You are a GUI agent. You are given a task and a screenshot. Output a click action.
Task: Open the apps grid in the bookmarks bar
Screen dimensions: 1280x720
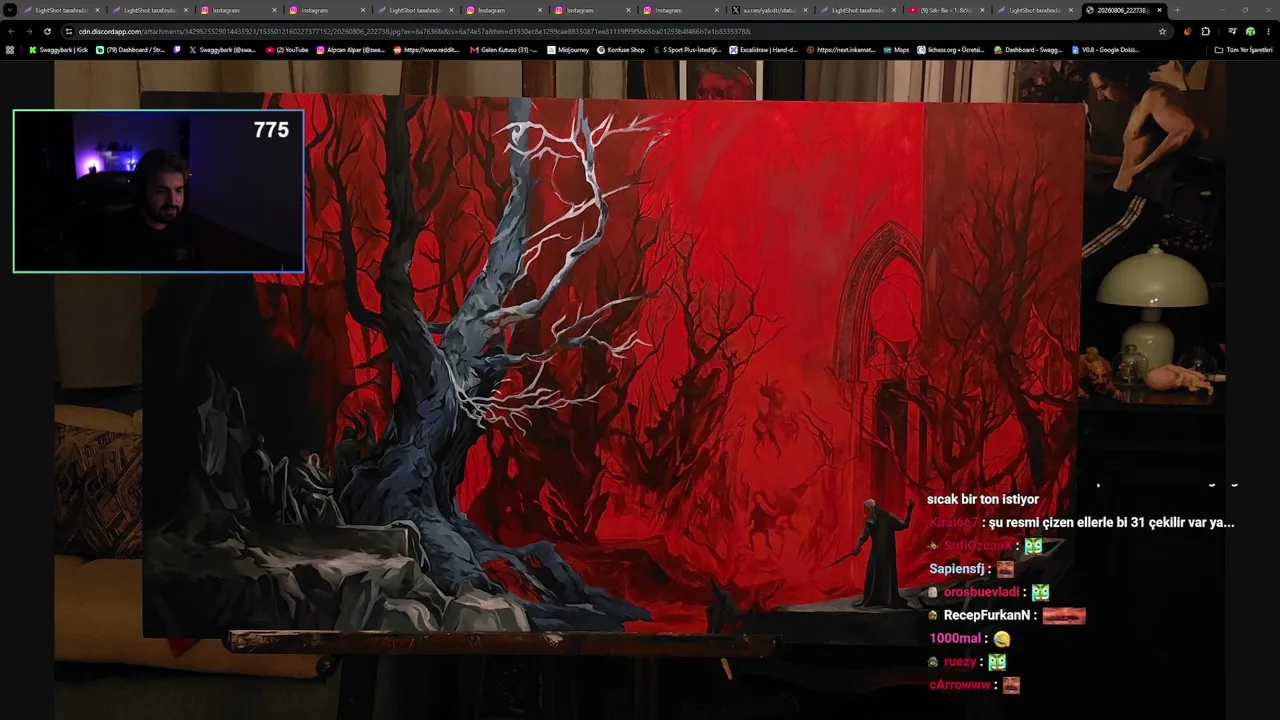pyautogui.click(x=10, y=49)
